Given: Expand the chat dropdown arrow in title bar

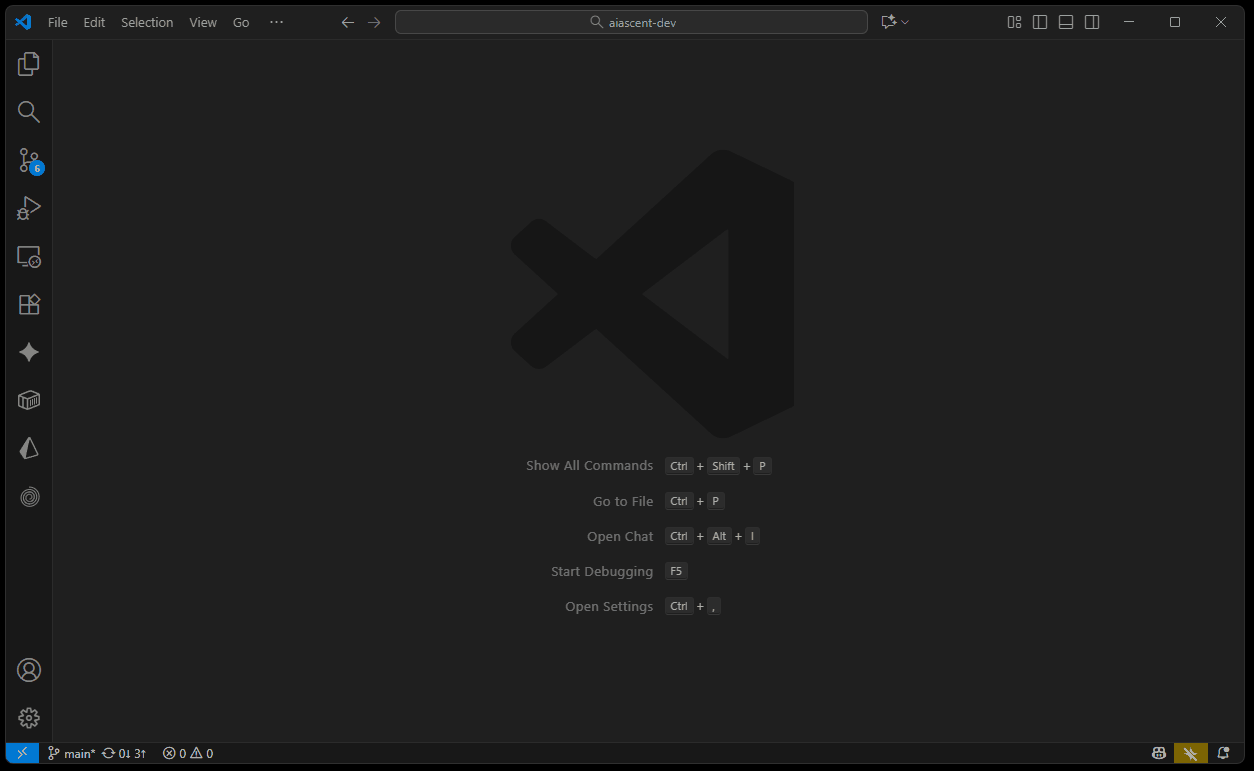Looking at the screenshot, I should (x=905, y=22).
